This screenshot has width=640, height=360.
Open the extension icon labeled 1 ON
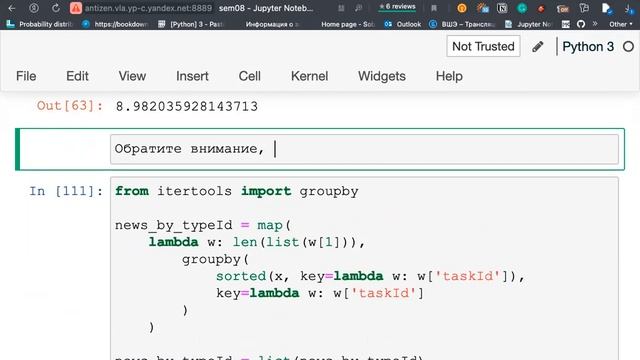tap(562, 8)
